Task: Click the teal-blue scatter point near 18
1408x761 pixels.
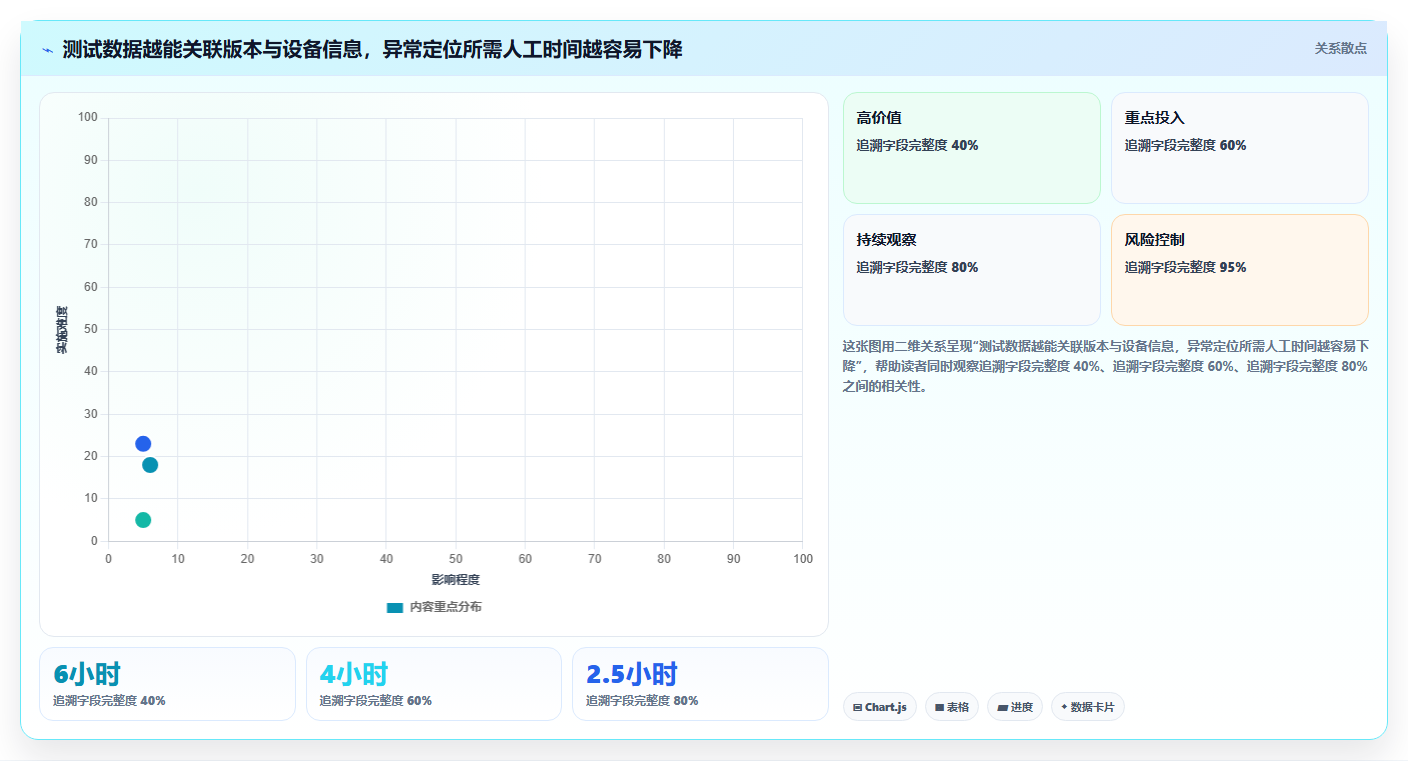Action: pos(150,465)
